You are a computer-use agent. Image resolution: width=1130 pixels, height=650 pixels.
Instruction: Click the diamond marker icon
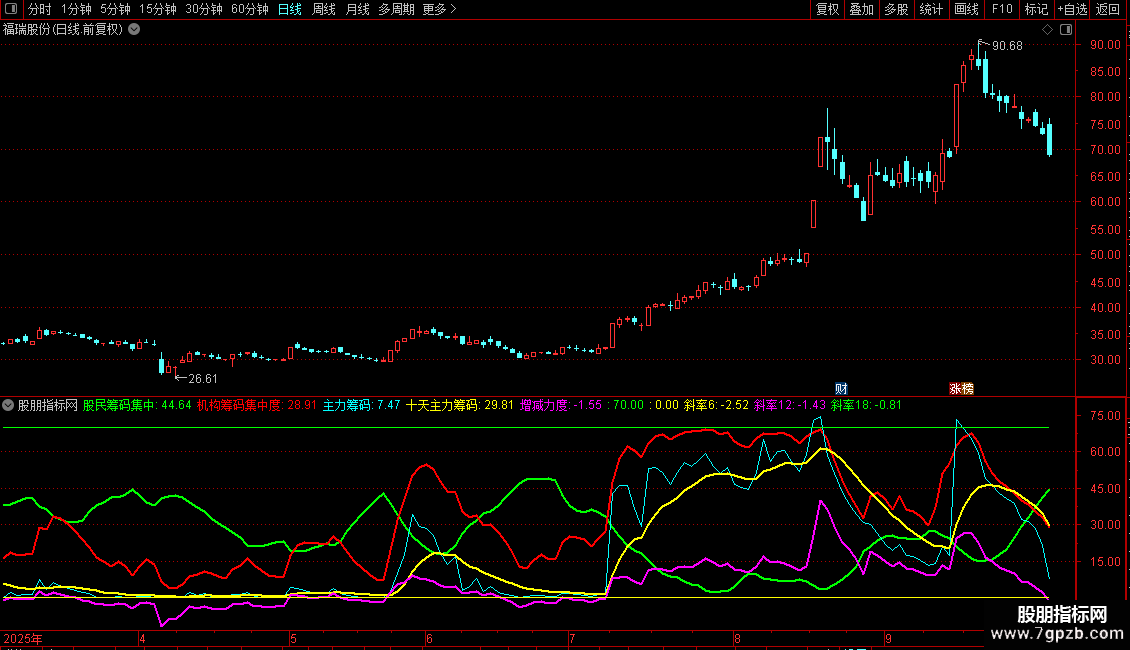(x=1048, y=30)
